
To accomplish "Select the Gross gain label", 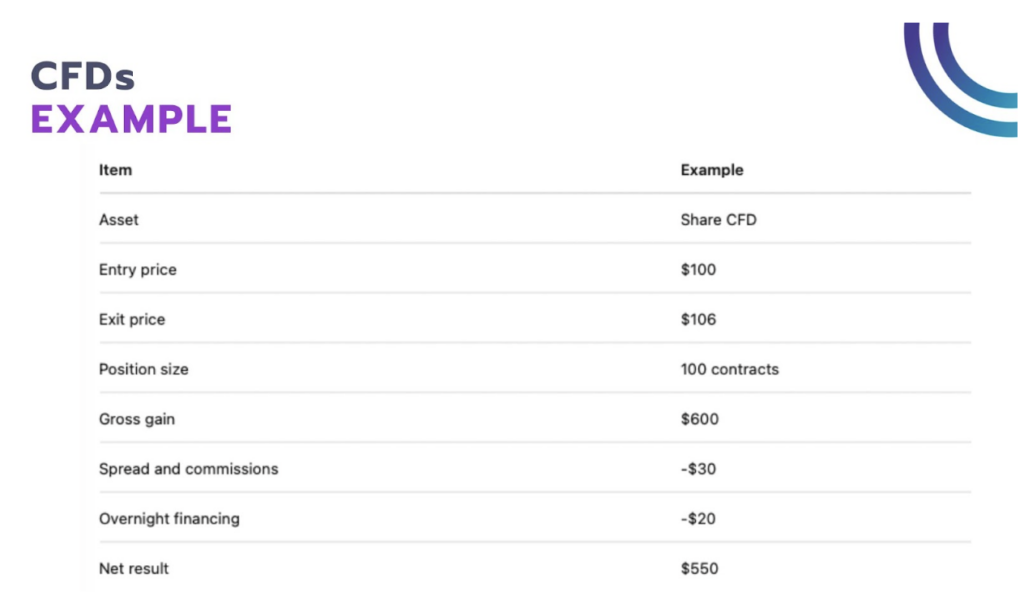I will click(136, 419).
